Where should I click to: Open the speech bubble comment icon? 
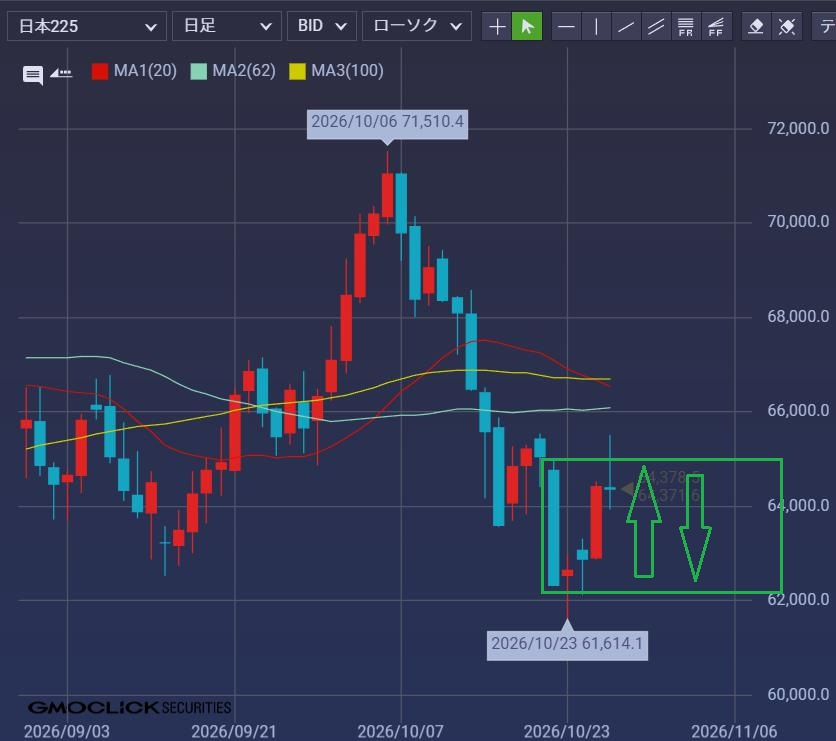[33, 75]
